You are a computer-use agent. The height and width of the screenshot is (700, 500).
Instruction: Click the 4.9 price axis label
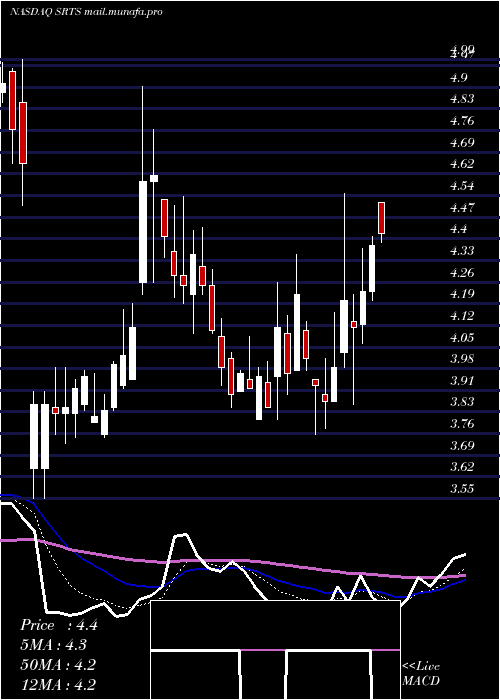coord(459,78)
